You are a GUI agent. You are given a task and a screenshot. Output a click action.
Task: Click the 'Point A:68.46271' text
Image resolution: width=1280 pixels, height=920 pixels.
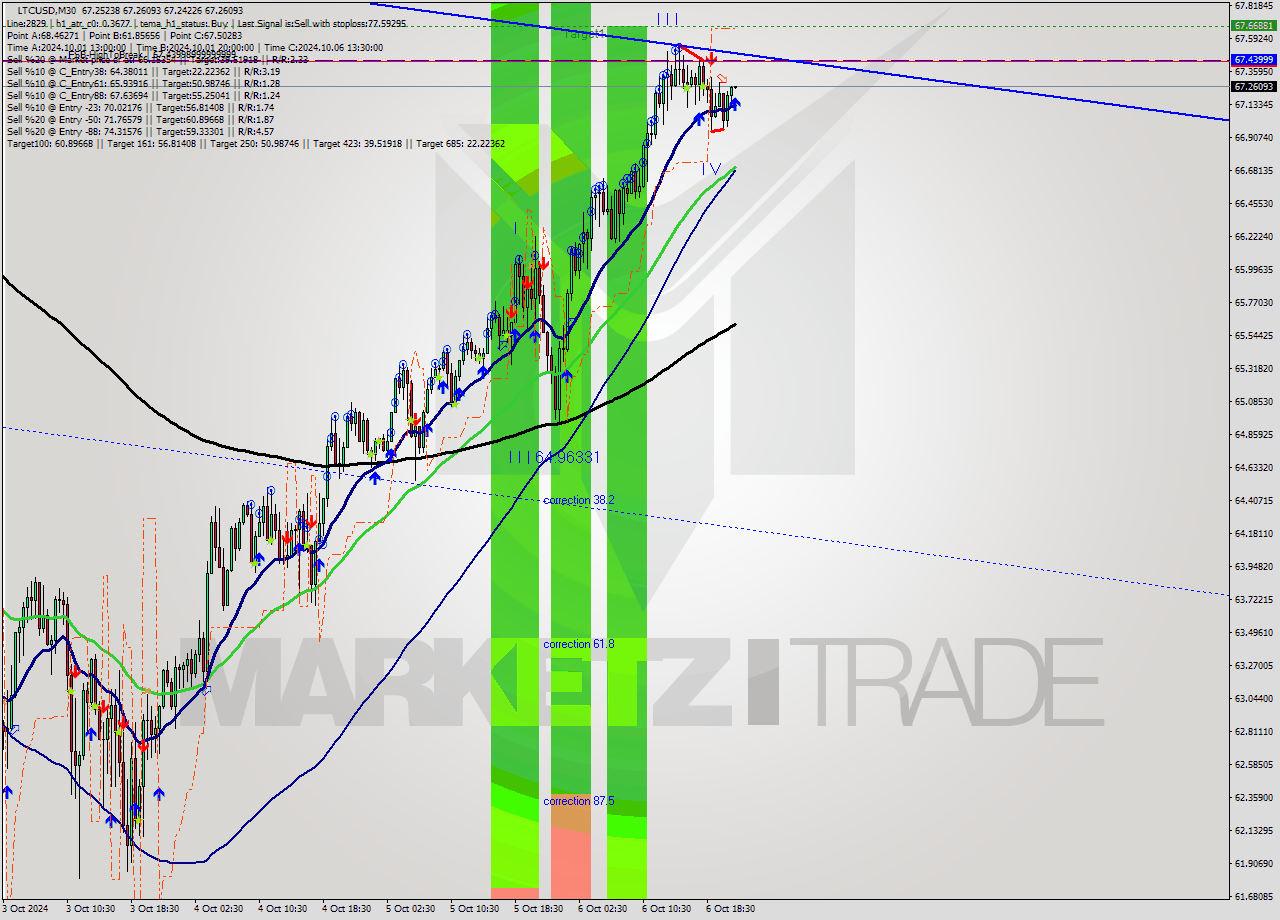41,35
